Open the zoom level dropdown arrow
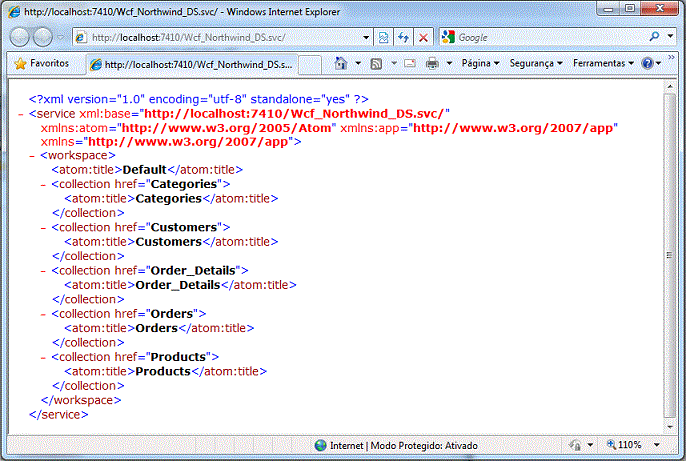The width and height of the screenshot is (686, 461). click(657, 445)
